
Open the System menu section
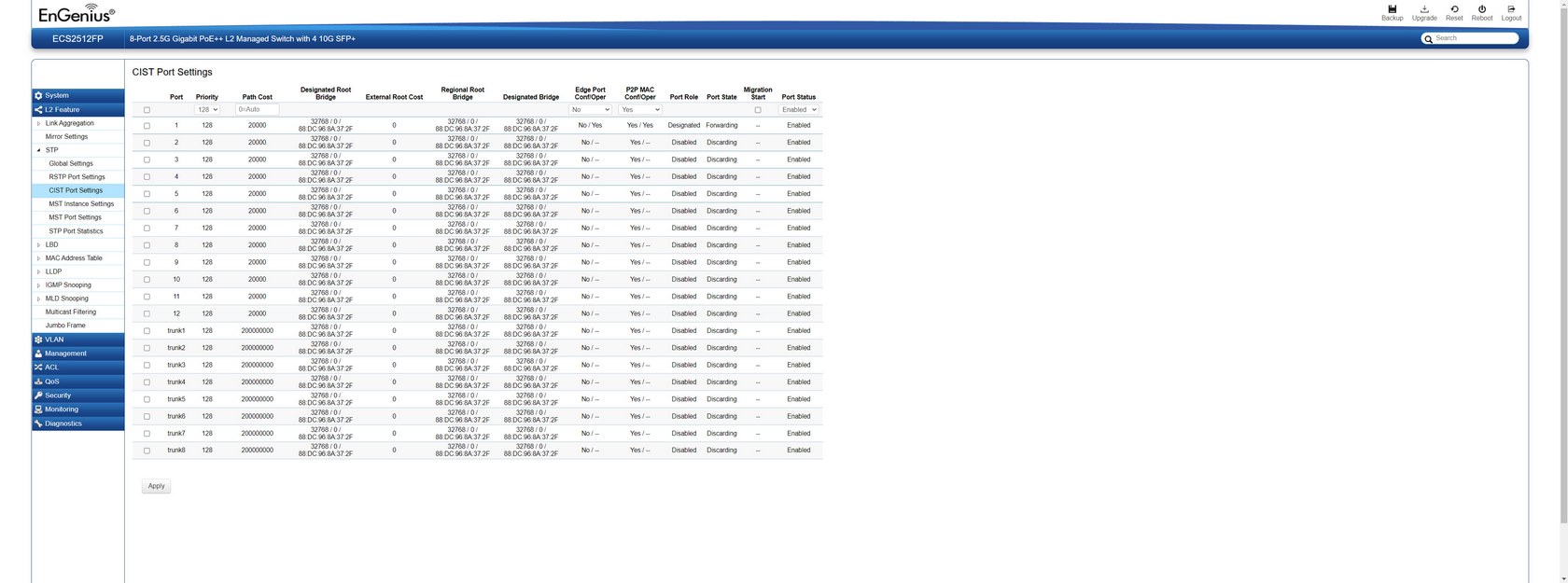[x=78, y=95]
